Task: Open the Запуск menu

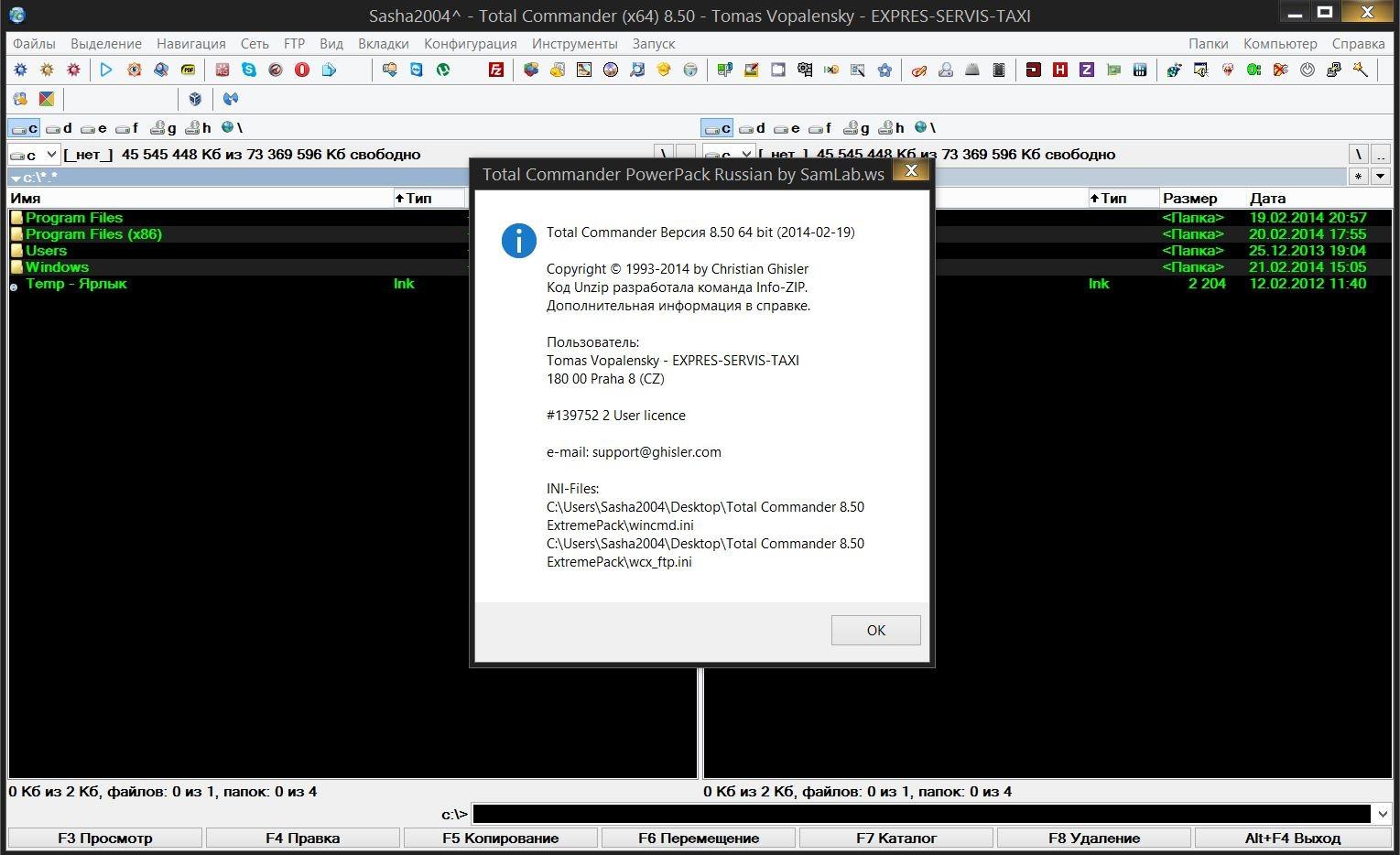Action: [653, 43]
